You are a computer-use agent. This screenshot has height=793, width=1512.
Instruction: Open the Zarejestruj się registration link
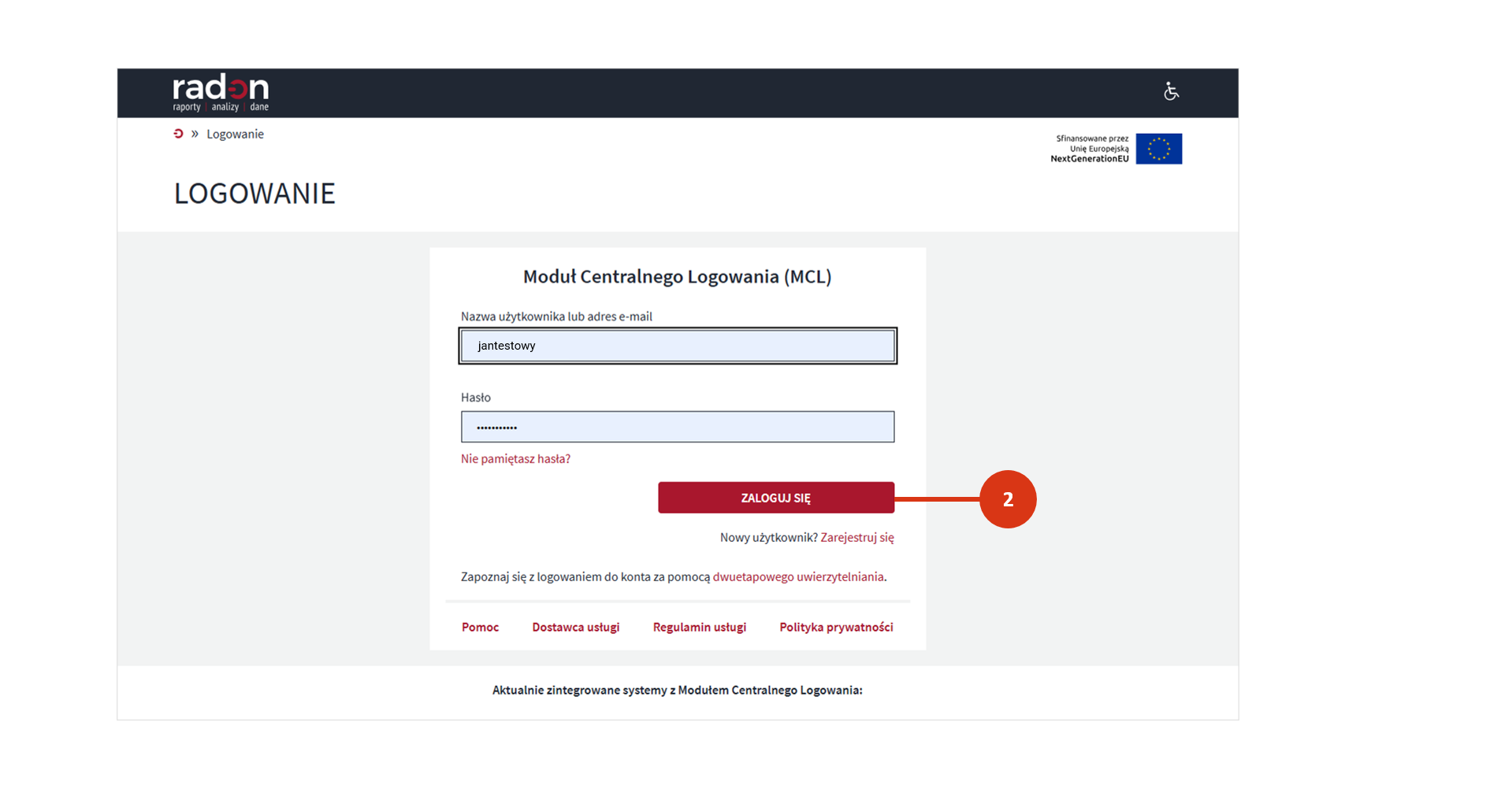point(856,538)
